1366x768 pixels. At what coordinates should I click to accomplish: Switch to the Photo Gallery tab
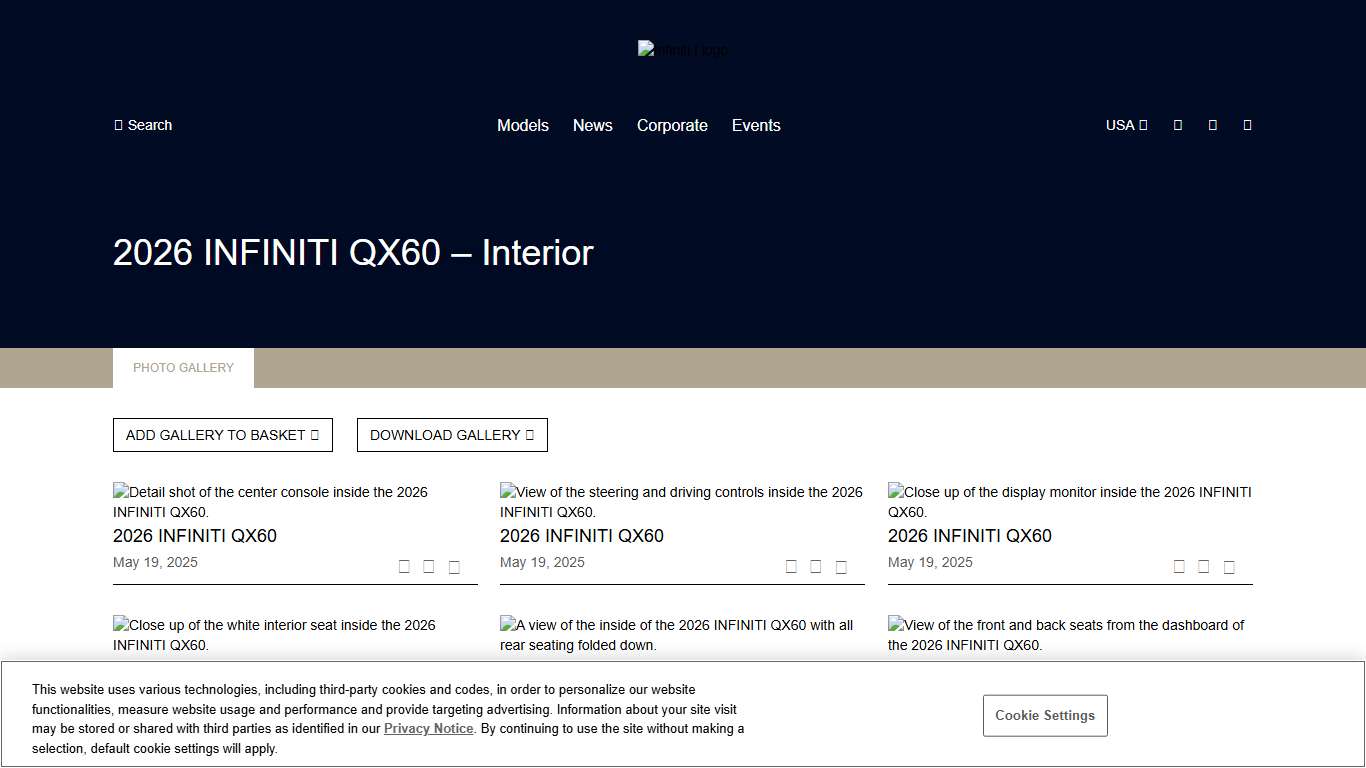click(x=183, y=368)
